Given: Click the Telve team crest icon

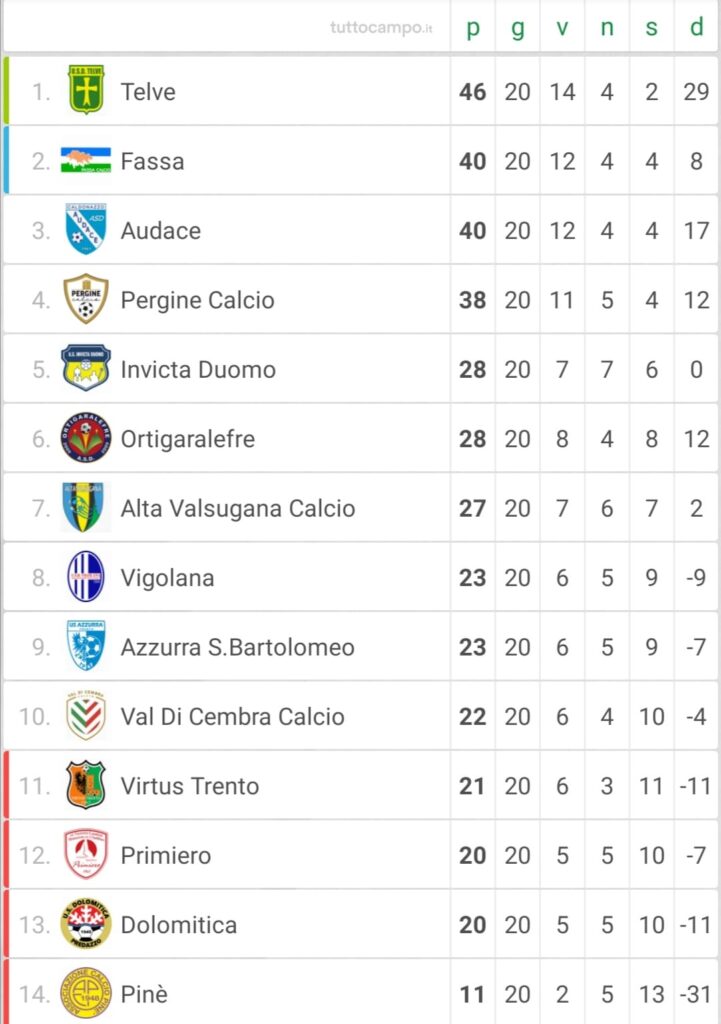Looking at the screenshot, I should point(86,89).
